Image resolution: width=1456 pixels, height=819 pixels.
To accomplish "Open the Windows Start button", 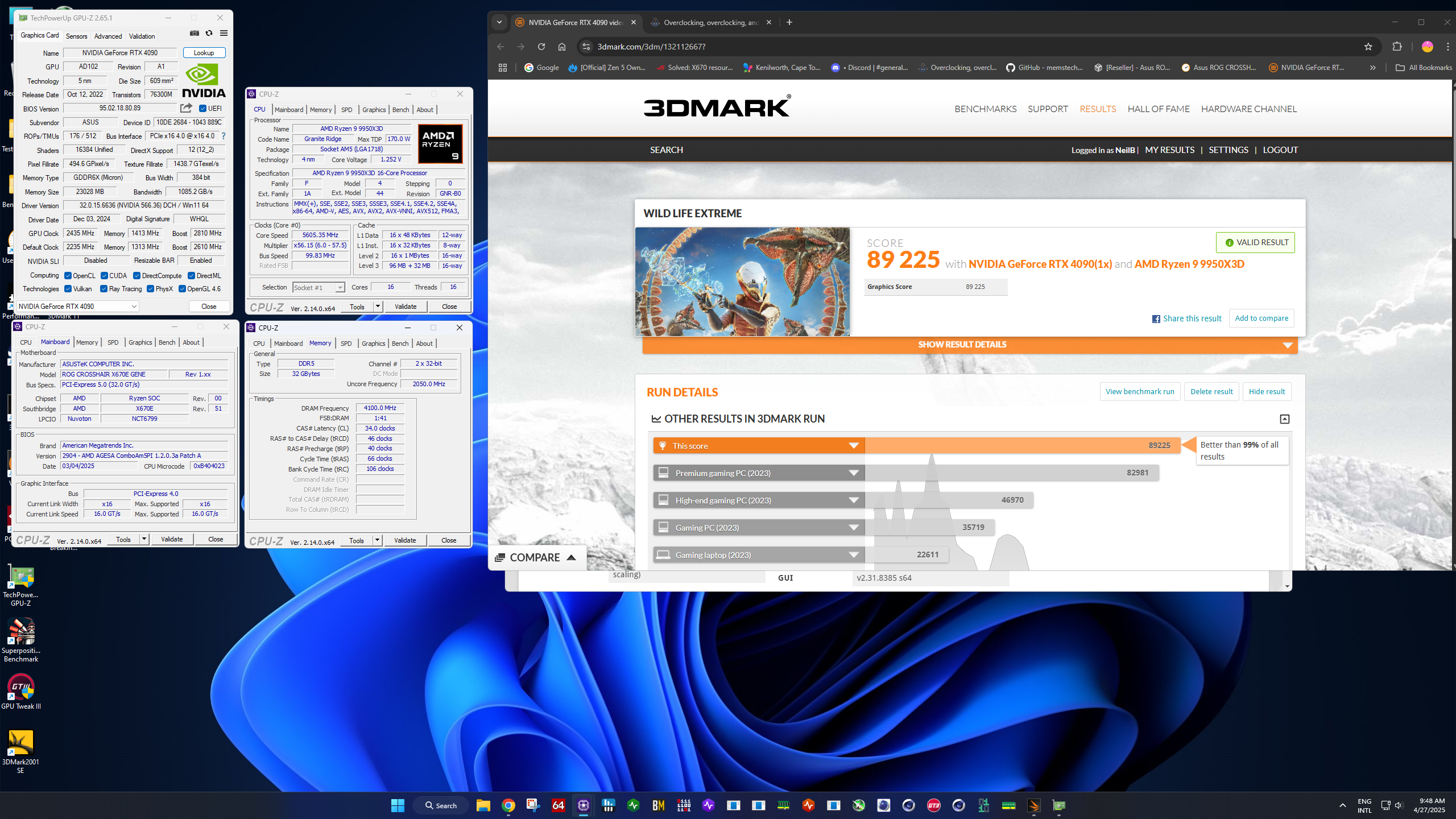I will pos(398,805).
